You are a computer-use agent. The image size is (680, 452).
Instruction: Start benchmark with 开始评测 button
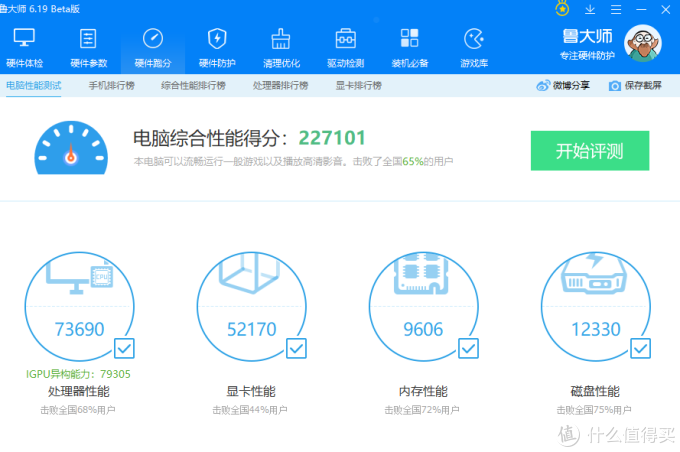(590, 151)
